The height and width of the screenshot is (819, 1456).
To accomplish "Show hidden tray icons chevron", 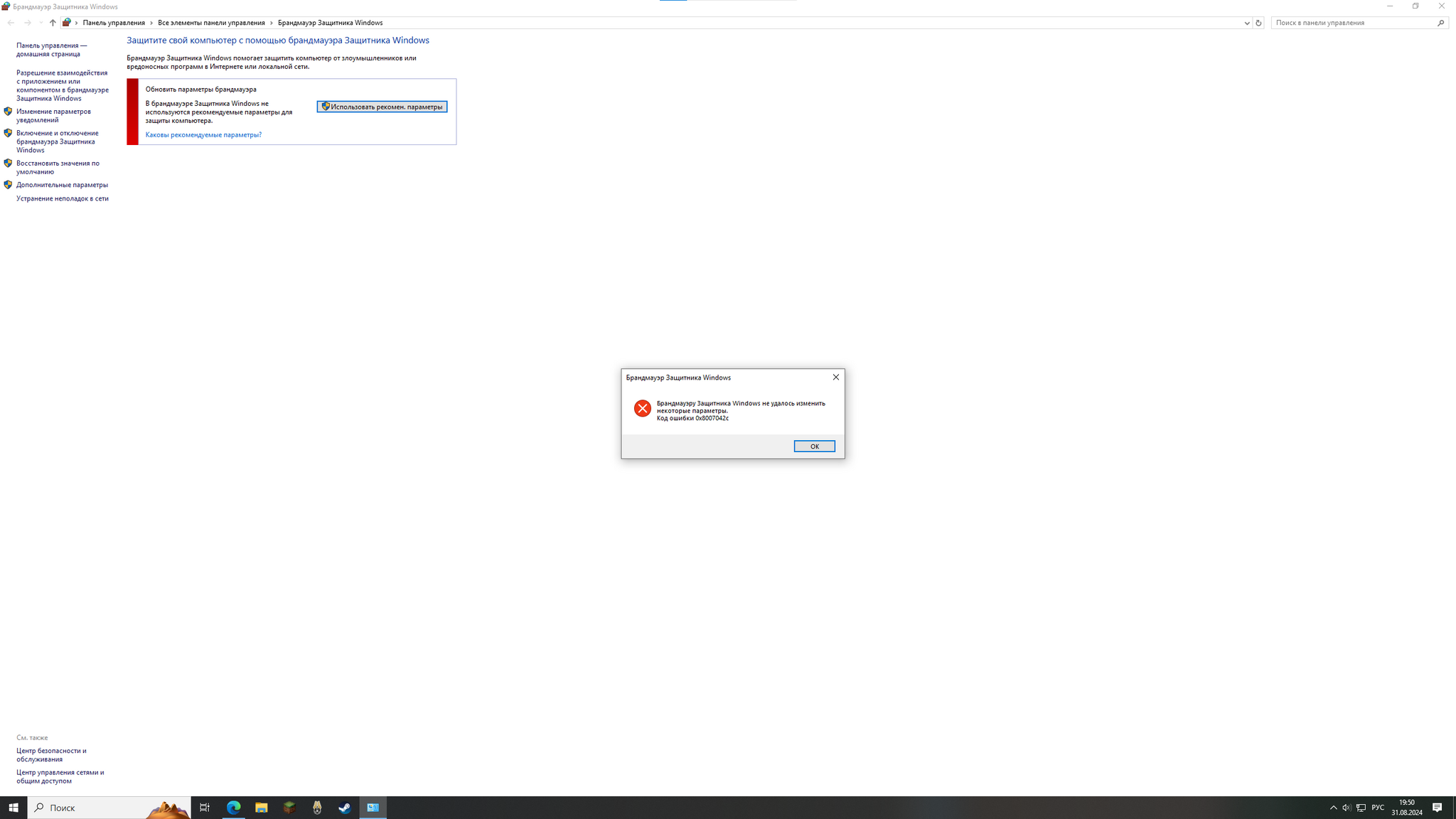I will pos(1333,808).
